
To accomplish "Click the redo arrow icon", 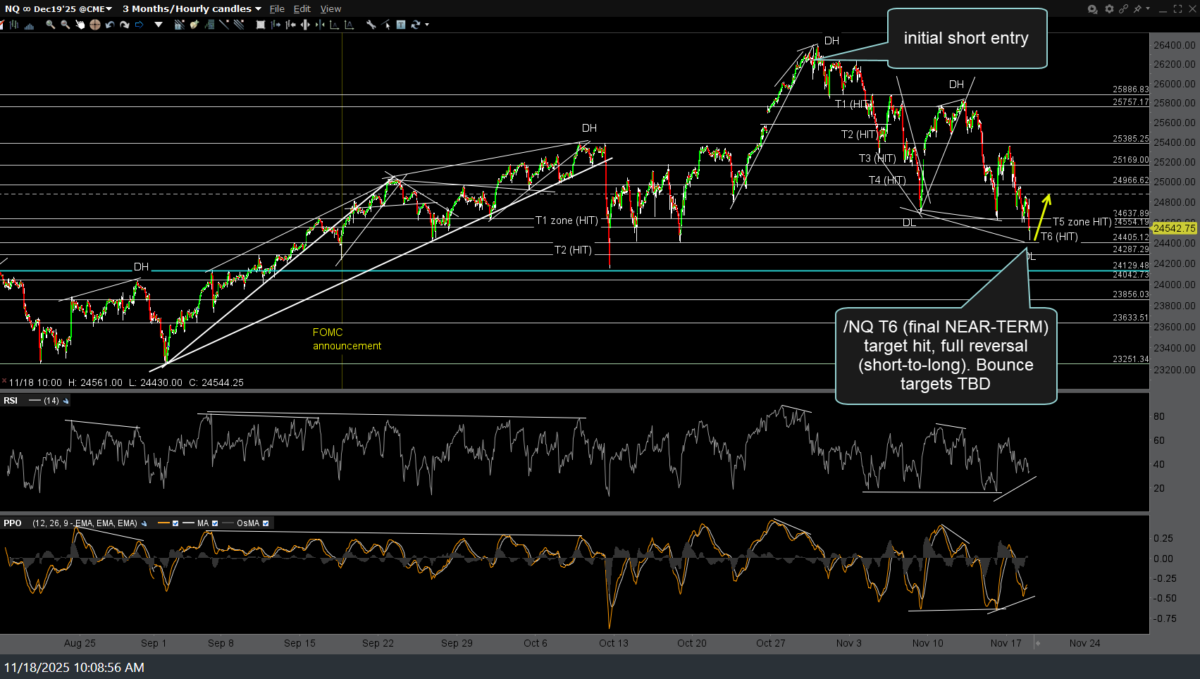I will [124, 25].
